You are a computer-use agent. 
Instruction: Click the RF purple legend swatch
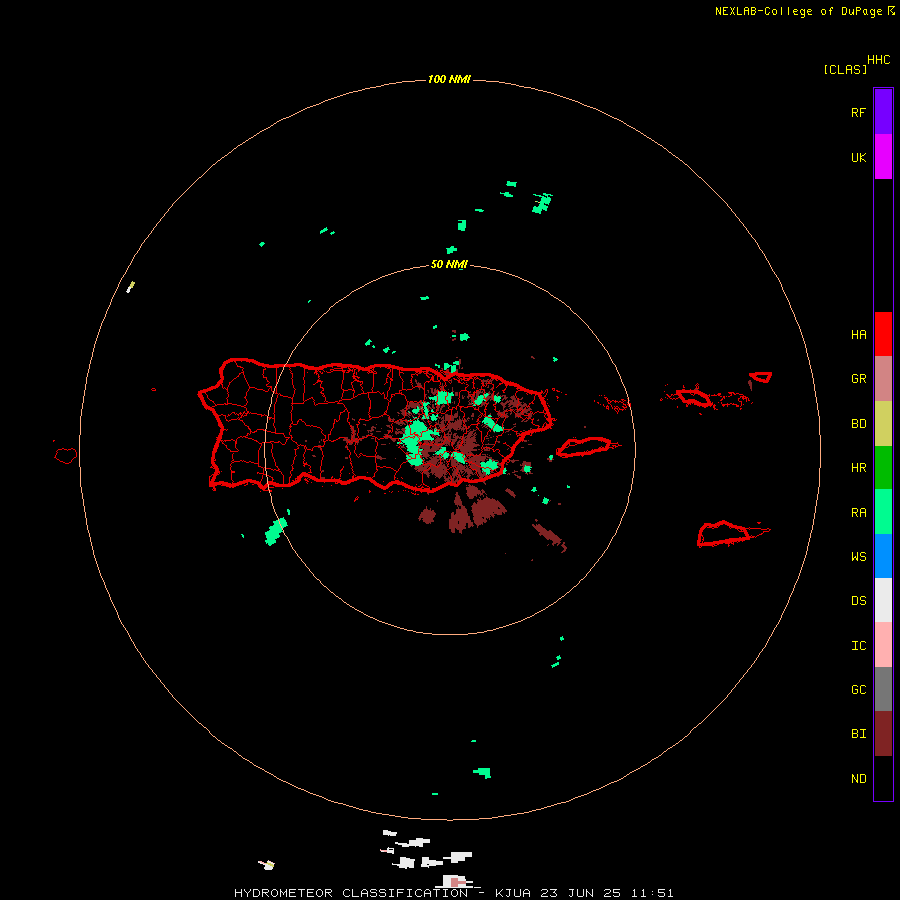click(x=883, y=112)
